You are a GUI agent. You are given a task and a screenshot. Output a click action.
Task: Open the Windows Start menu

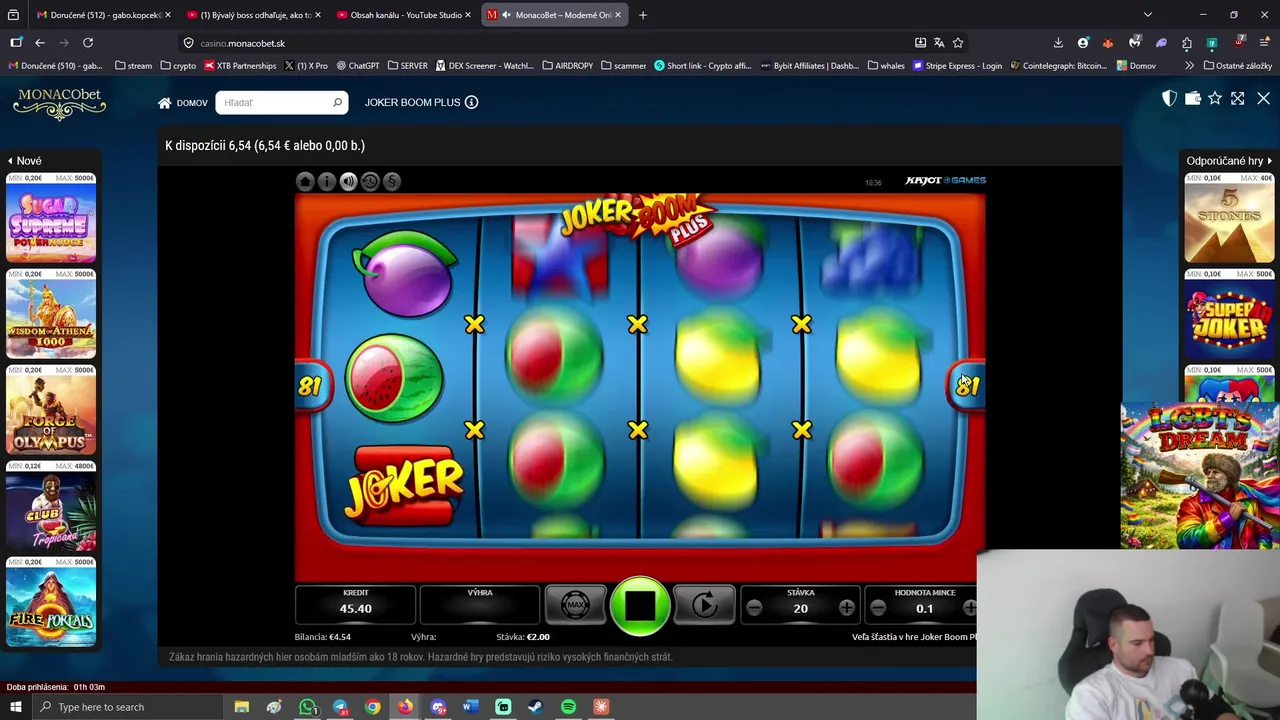coord(15,707)
